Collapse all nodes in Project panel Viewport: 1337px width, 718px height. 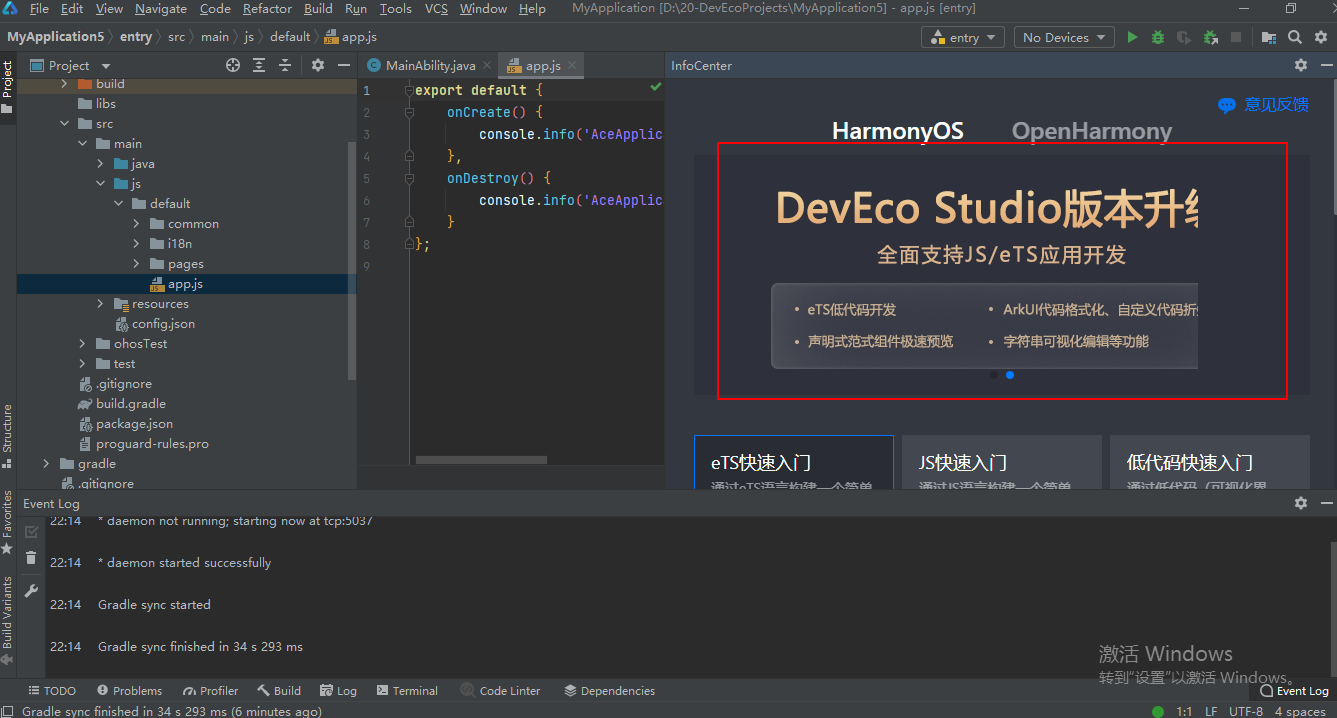click(285, 65)
